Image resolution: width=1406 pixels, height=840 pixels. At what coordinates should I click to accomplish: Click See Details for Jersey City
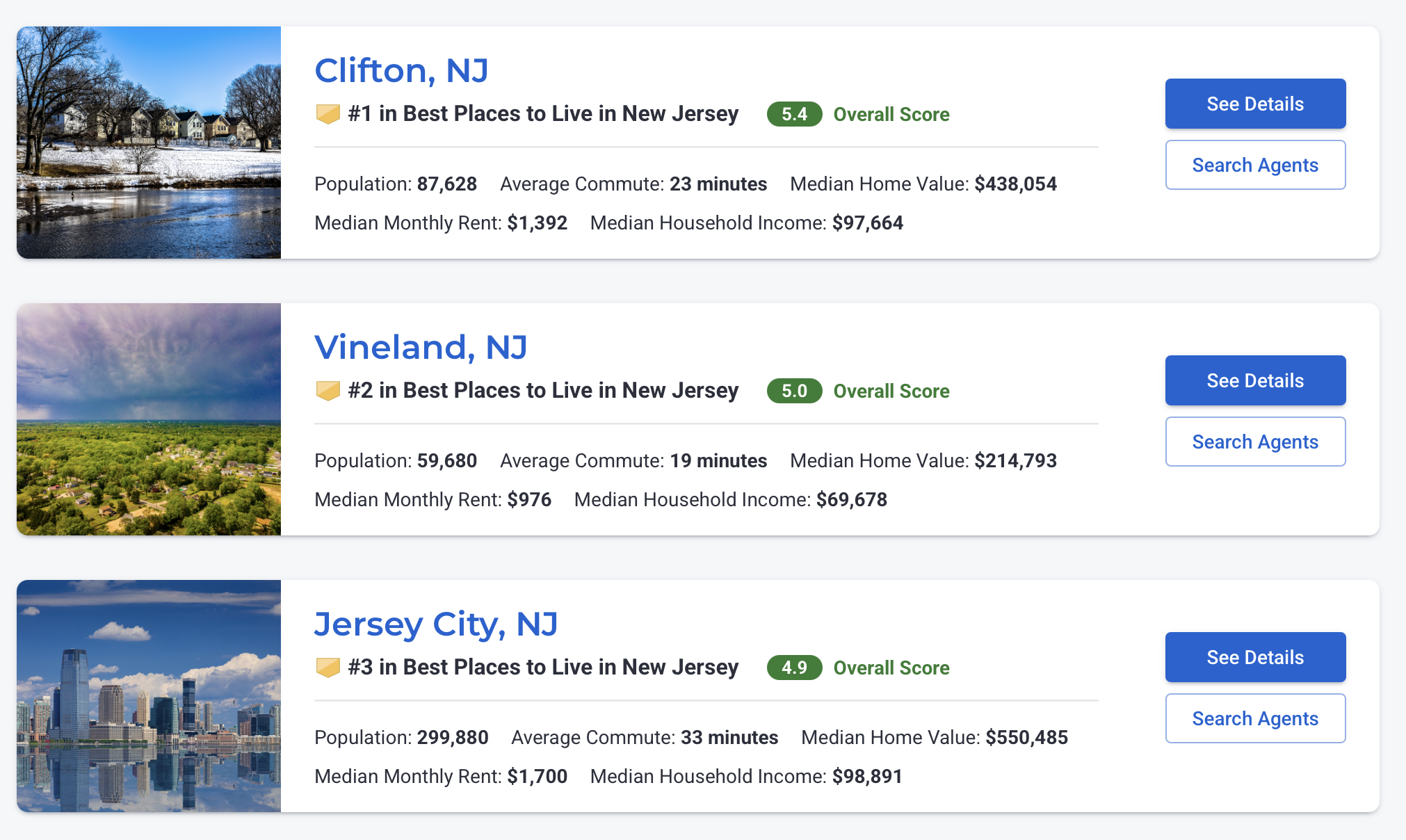1255,657
